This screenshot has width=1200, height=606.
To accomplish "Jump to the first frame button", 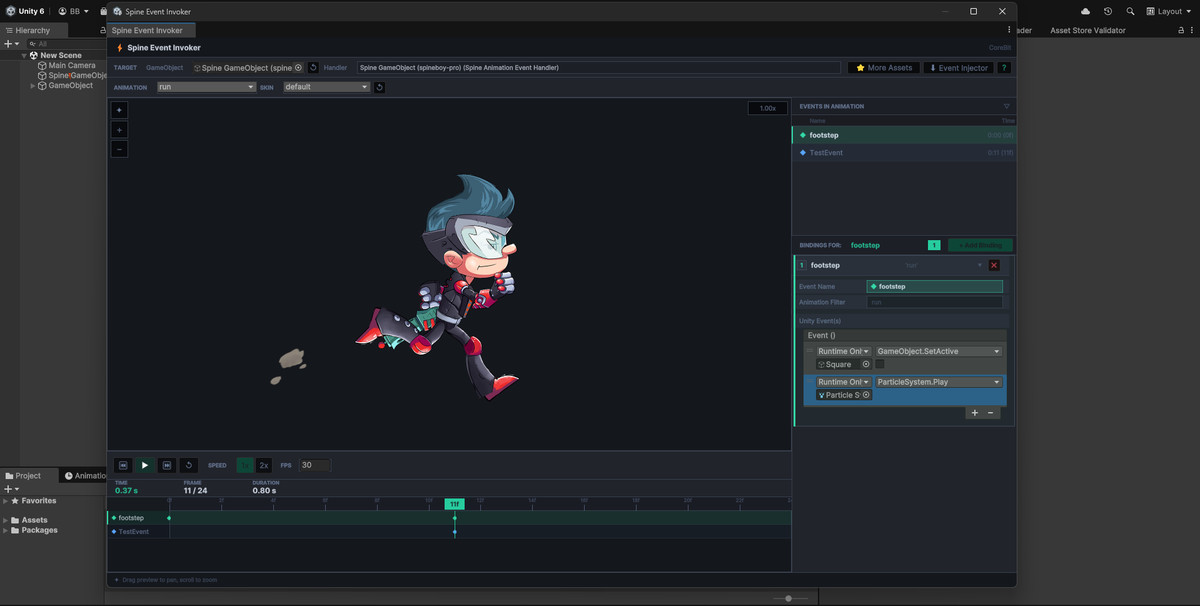I will [123, 465].
